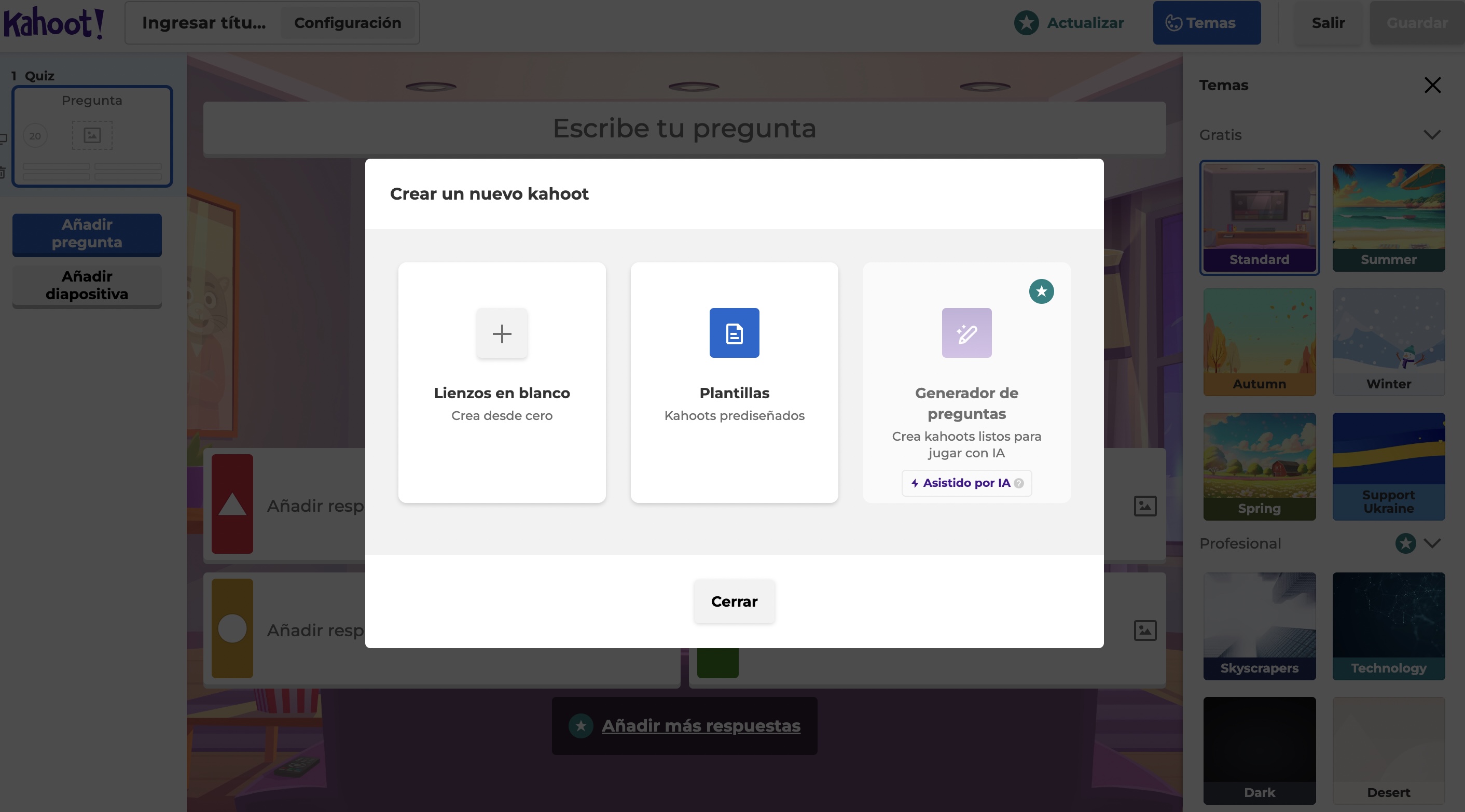Click the image placeholder in question thumbnail
This screenshot has height=812, width=1465.
click(x=92, y=135)
